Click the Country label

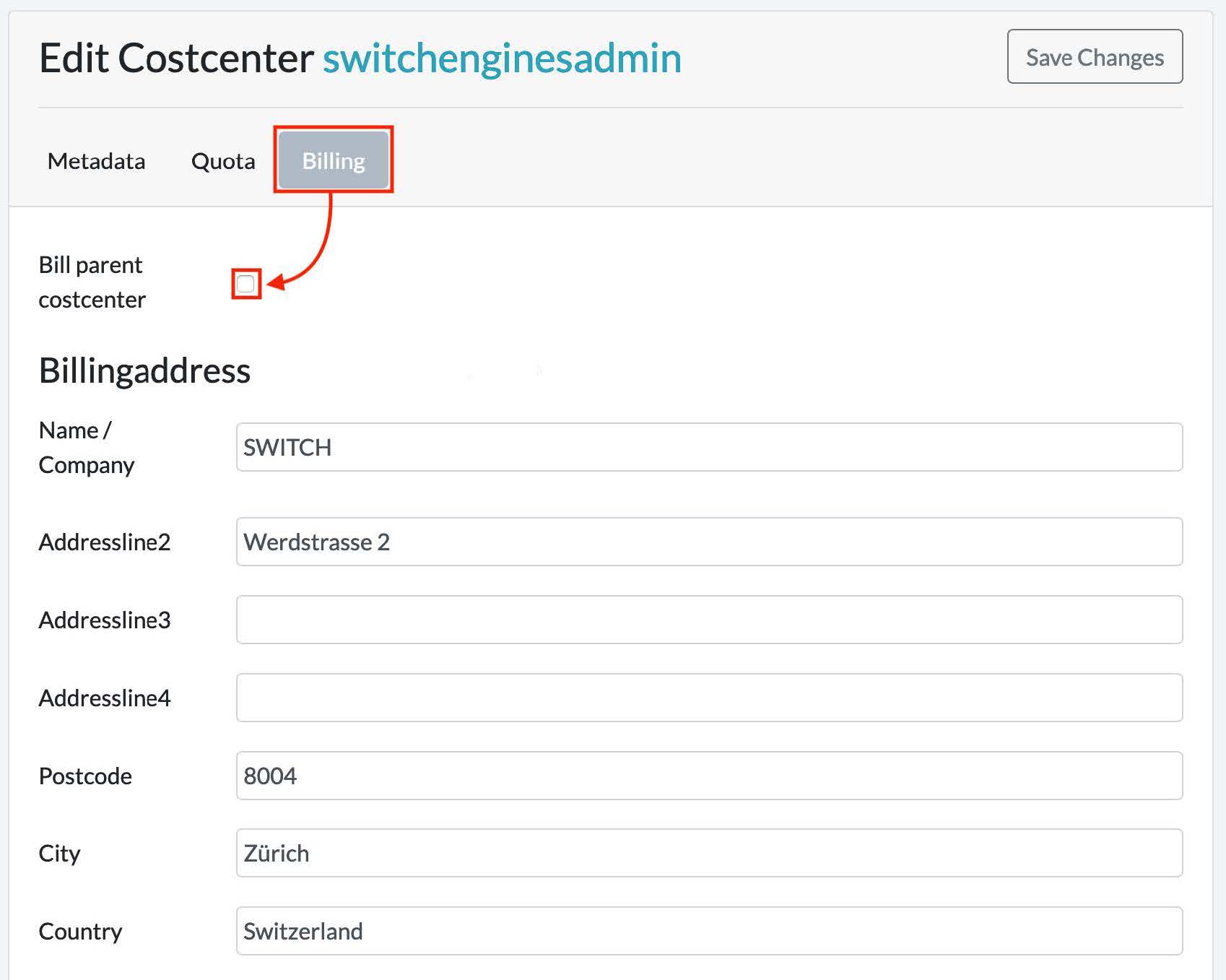[80, 931]
